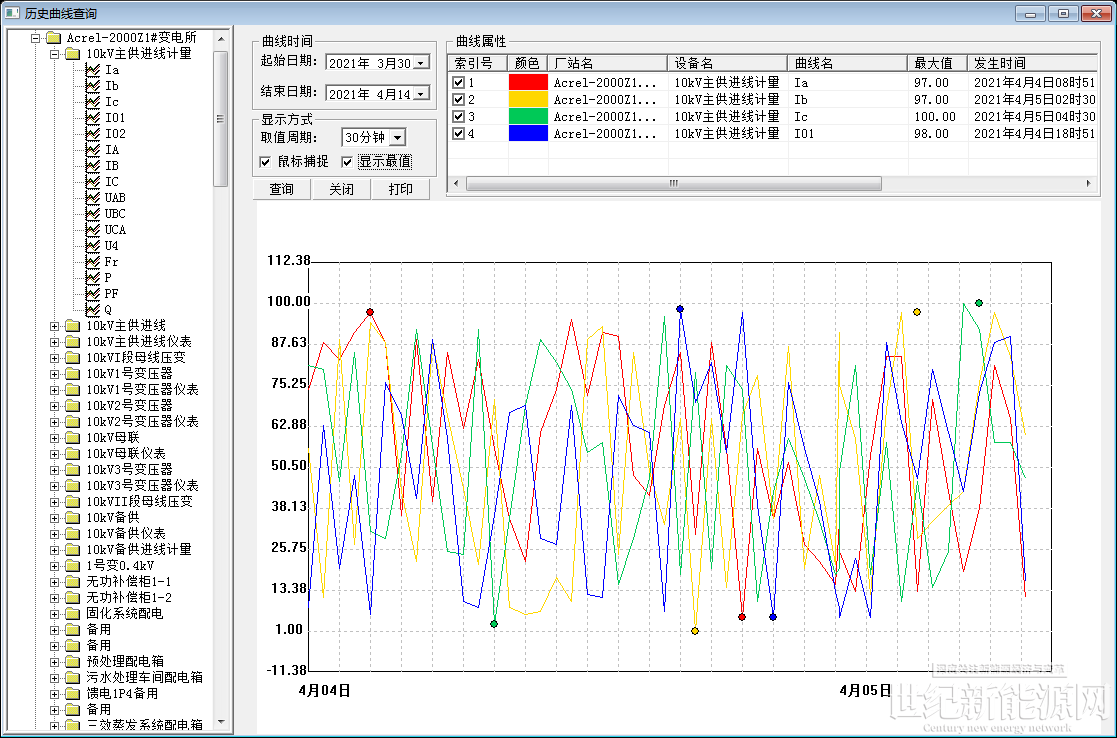Uncheck curve index 3 checkbox
The image size is (1117, 738).
[x=459, y=117]
